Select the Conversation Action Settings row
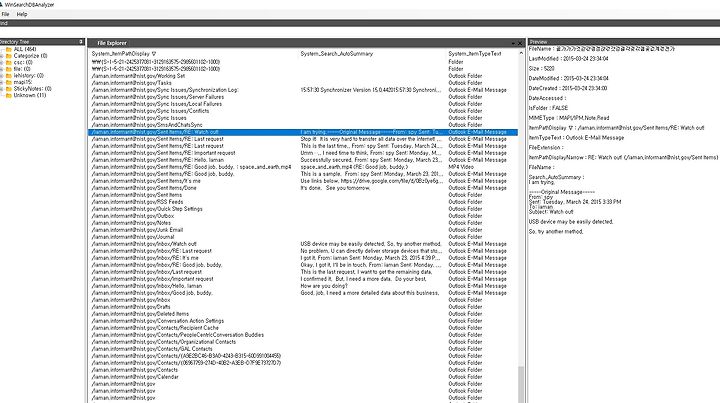This screenshot has height=403, width=720. pos(303,321)
